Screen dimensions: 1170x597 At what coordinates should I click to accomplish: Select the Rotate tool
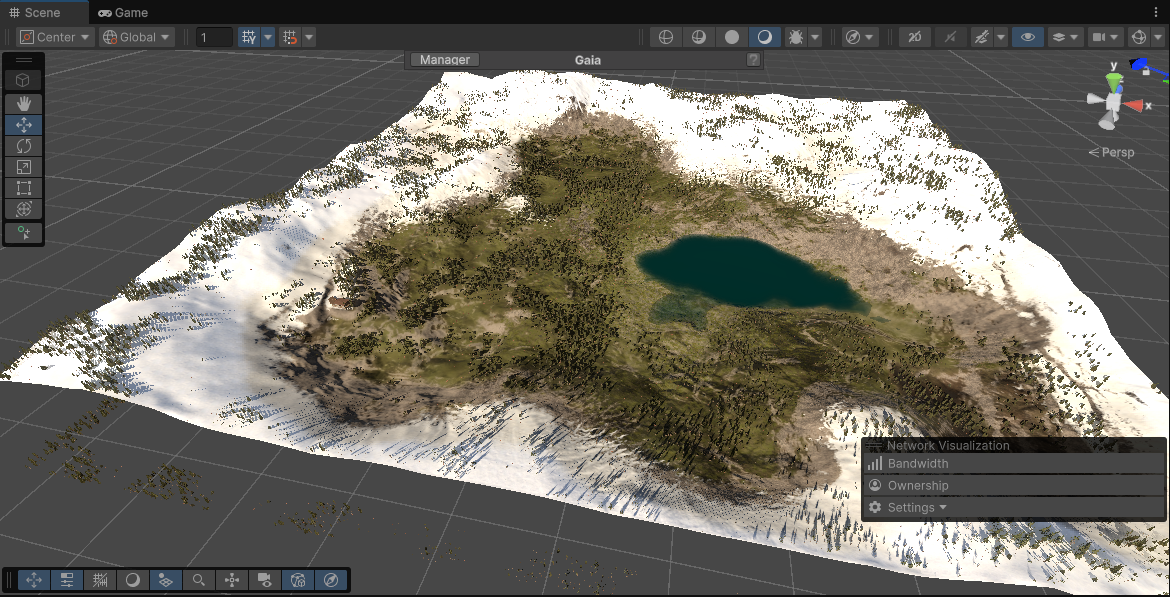point(24,146)
